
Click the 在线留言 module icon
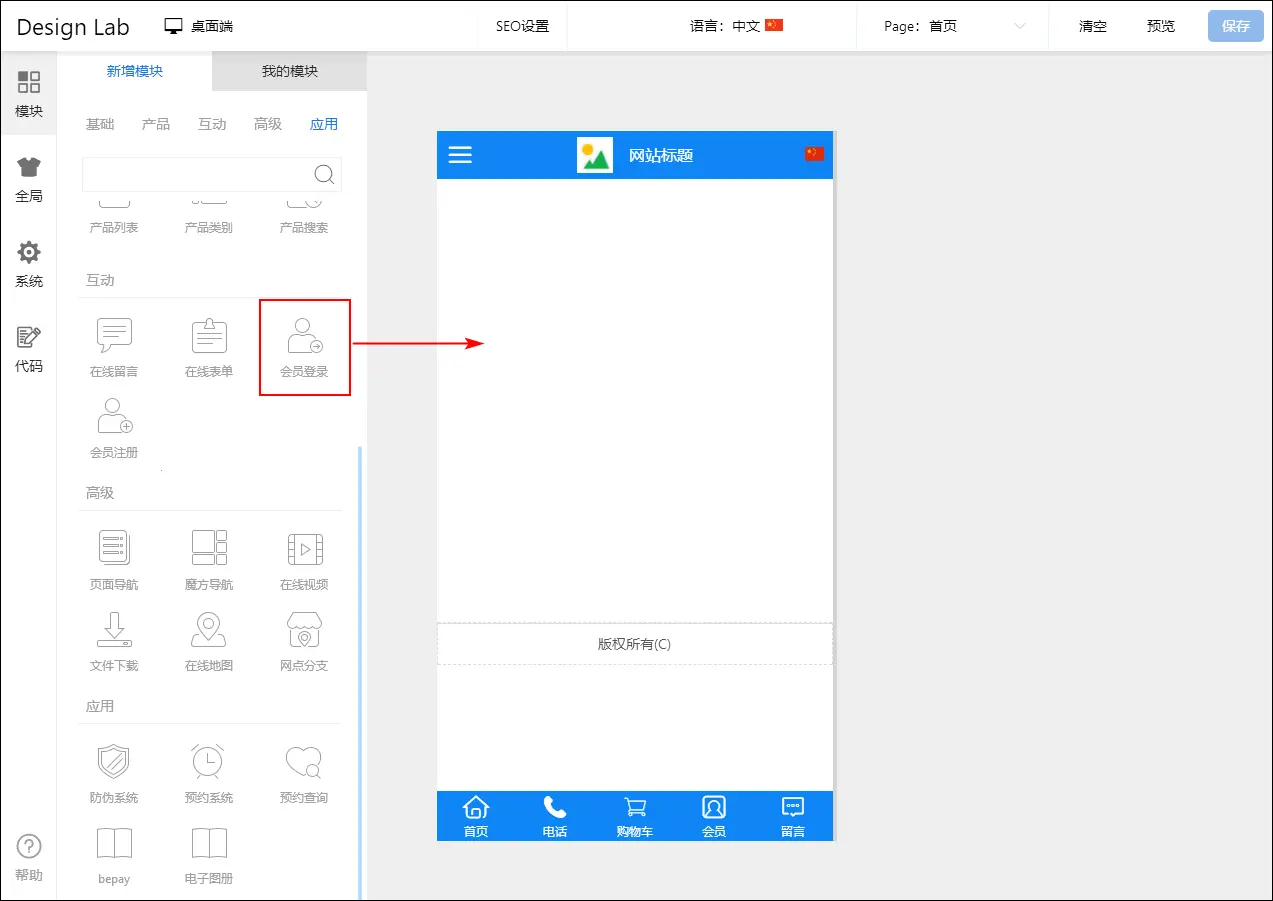coord(114,337)
